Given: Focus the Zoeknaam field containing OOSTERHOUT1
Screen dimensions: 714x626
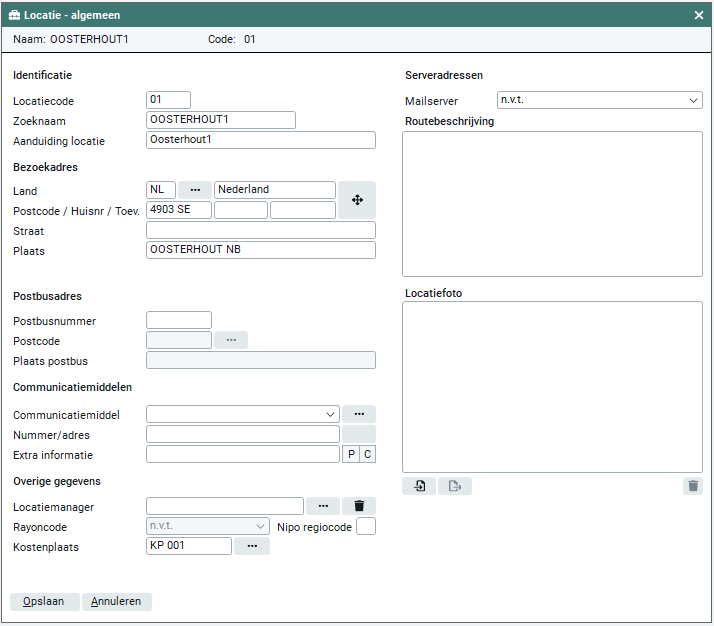Looking at the screenshot, I should [x=220, y=120].
